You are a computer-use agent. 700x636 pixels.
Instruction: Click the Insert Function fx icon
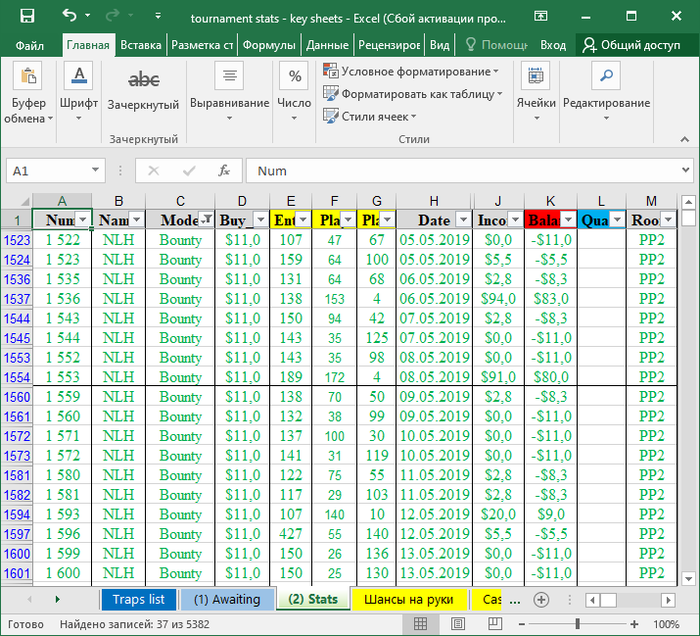[224, 171]
